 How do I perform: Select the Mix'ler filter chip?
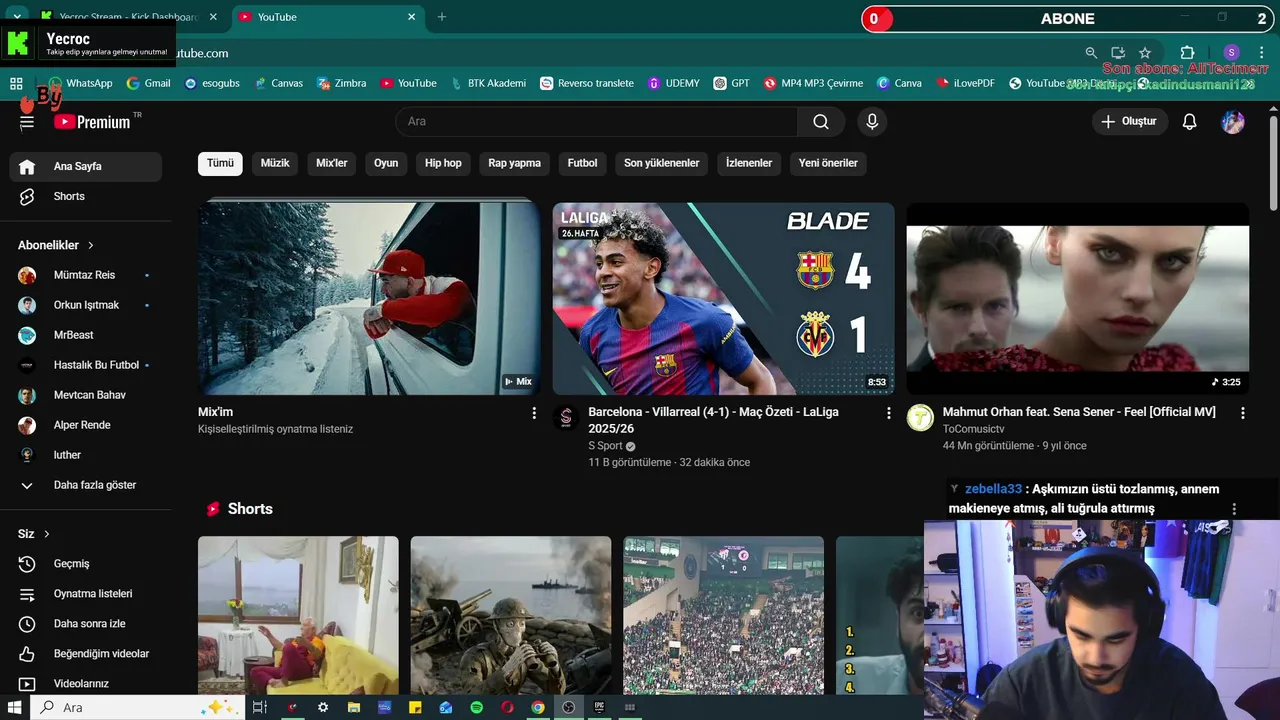pyautogui.click(x=332, y=163)
